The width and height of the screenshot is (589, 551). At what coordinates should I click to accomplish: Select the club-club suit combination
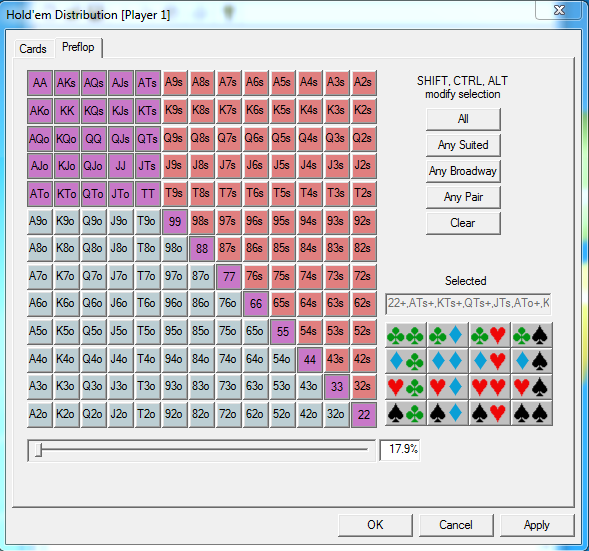click(406, 335)
